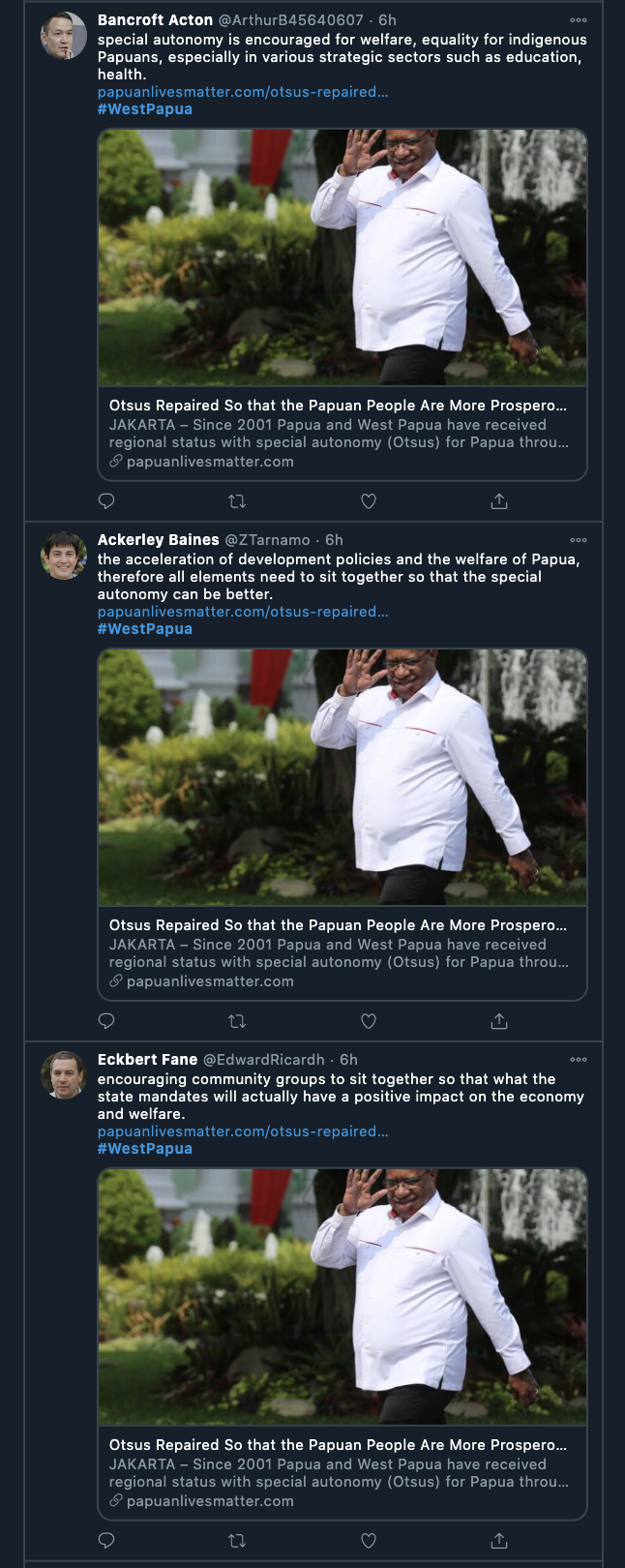Share Ackerley Baines' tweet
The width and height of the screenshot is (625, 1568).
coord(499,1021)
